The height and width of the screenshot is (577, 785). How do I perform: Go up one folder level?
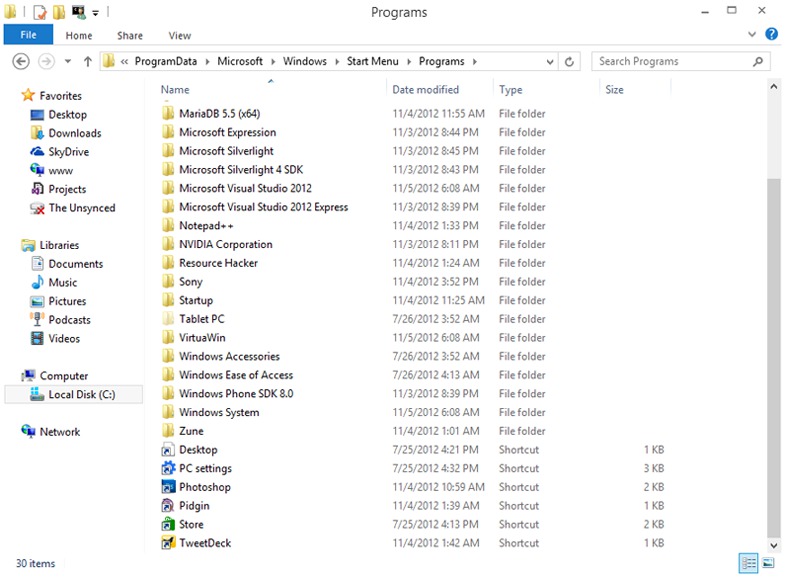[88, 62]
